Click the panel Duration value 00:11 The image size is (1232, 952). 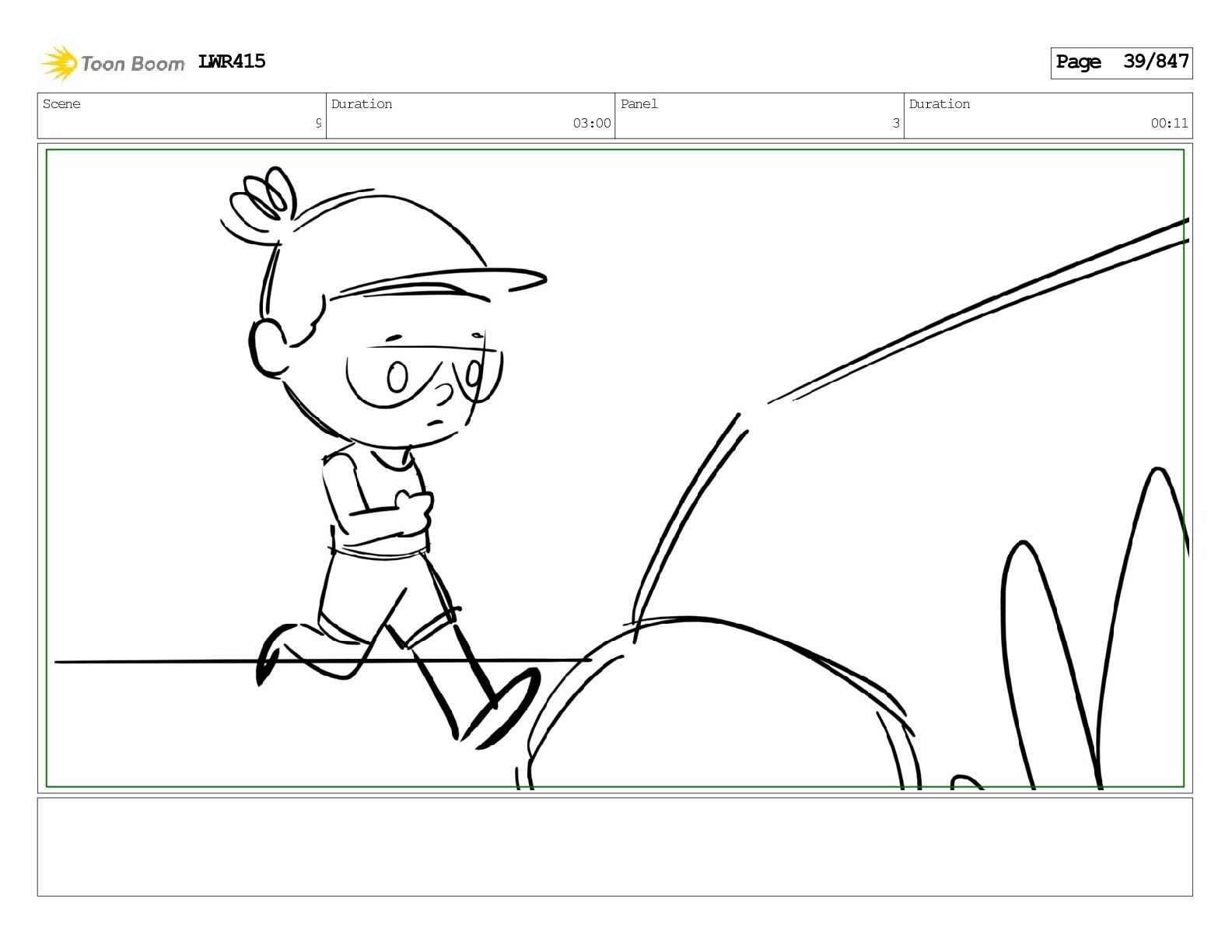1170,123
